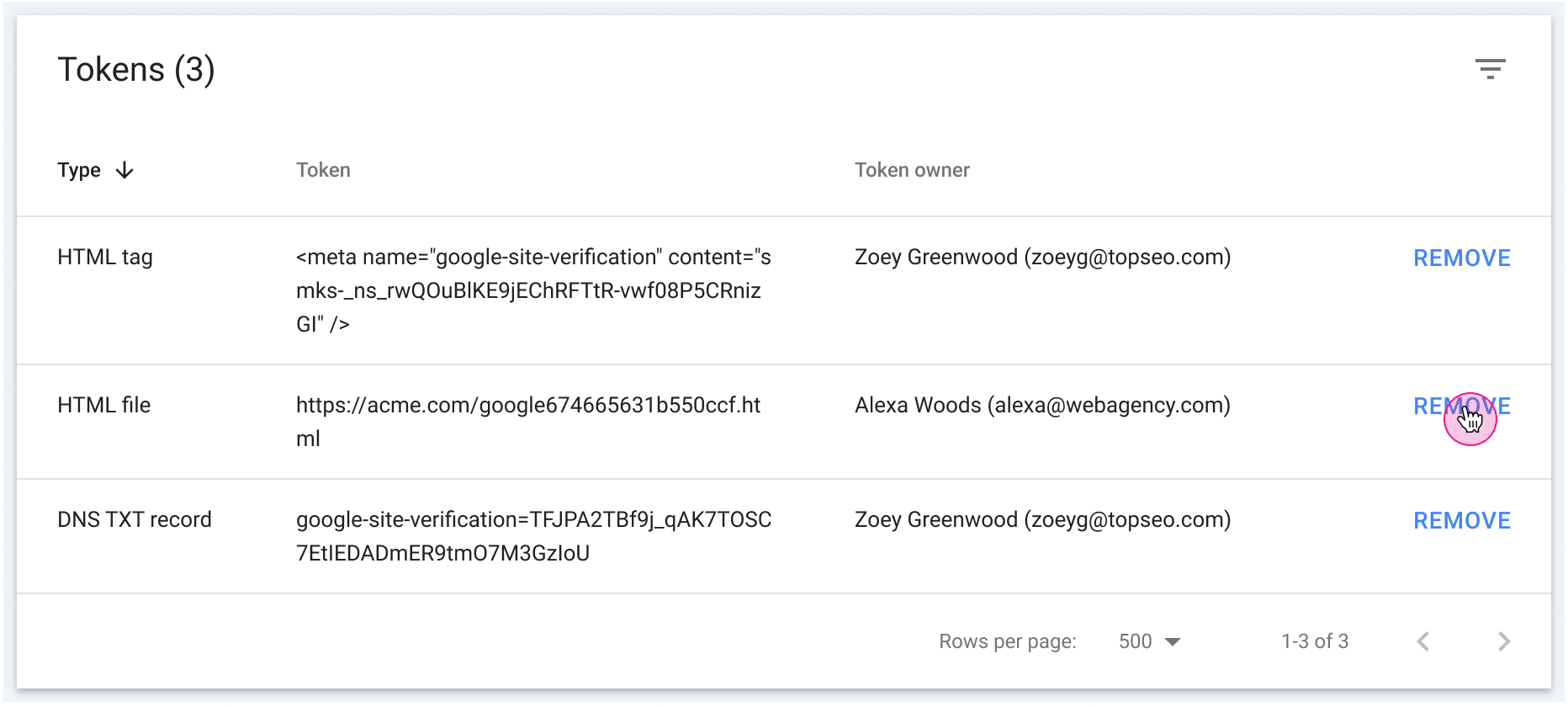Select the google-site-verification meta tag text
This screenshot has height=707, width=1568.
[x=533, y=290]
